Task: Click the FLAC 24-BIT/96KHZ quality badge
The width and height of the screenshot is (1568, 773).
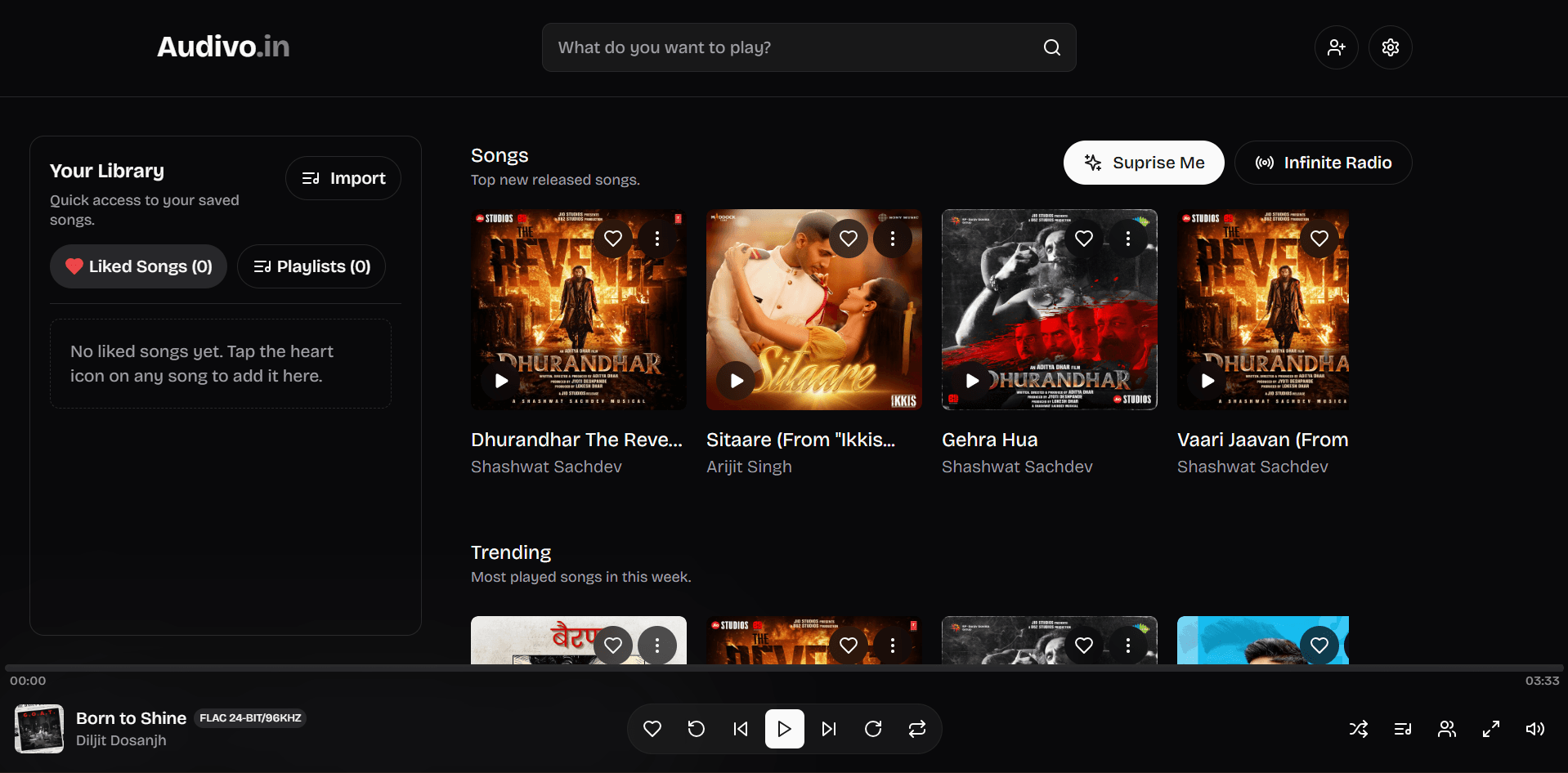Action: tap(250, 718)
